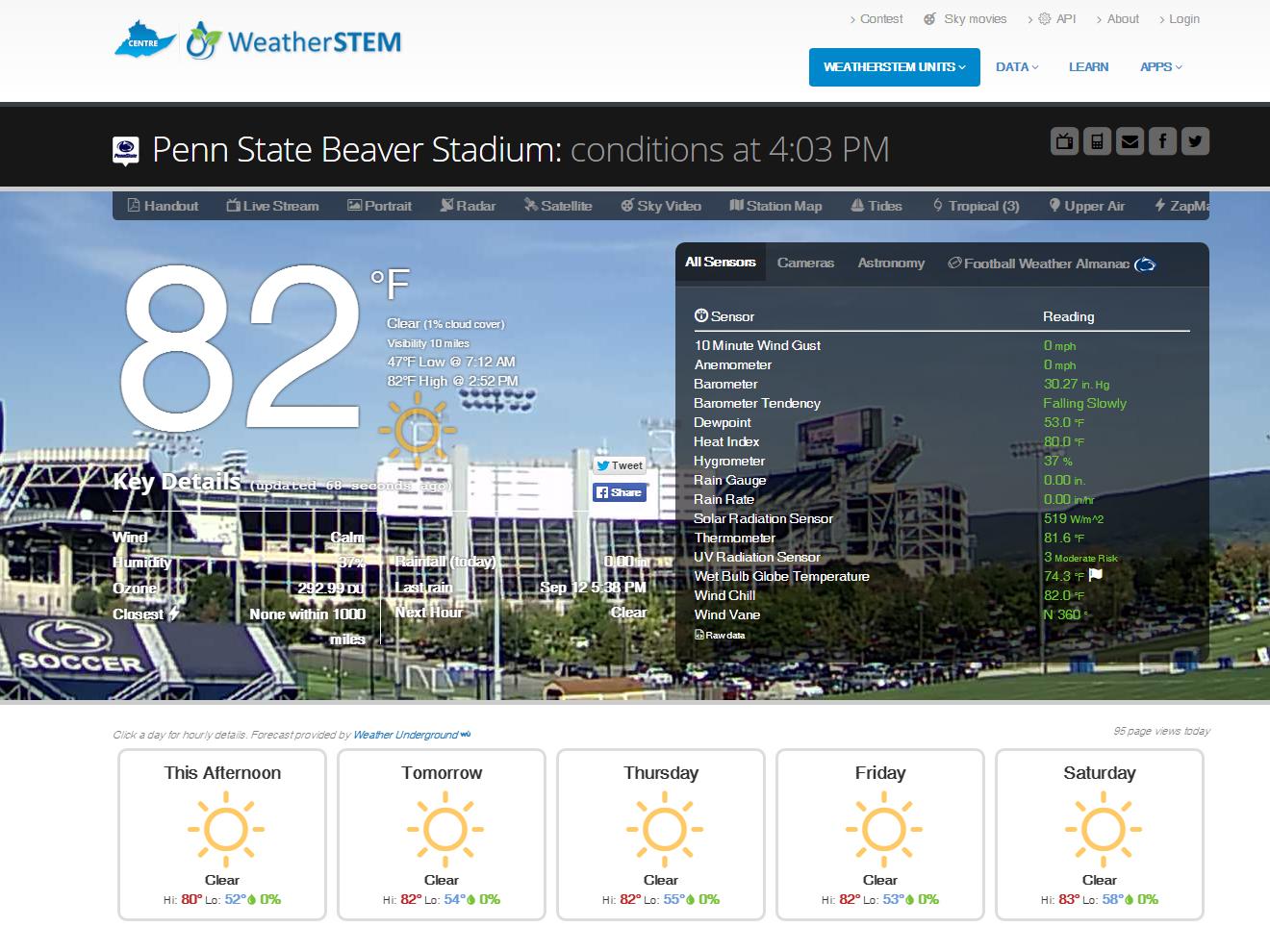
Task: Click the Dewpoint sensor row
Action: click(x=942, y=422)
